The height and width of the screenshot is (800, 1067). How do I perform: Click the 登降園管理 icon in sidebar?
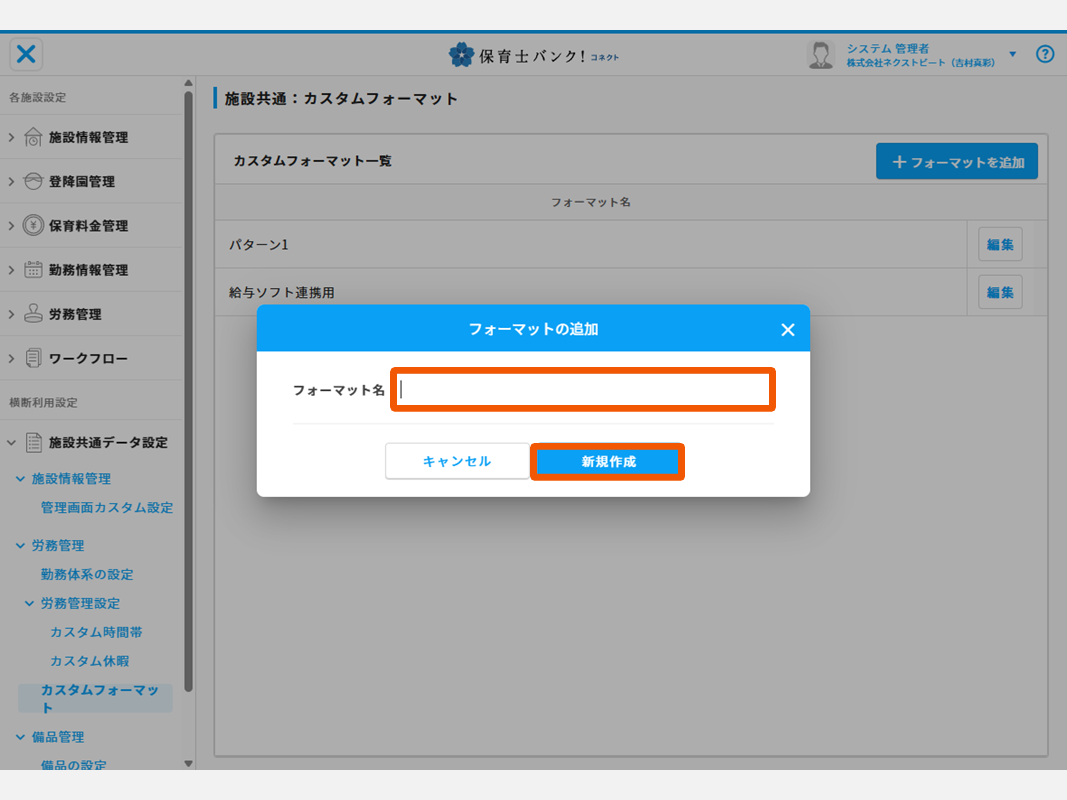(x=33, y=181)
